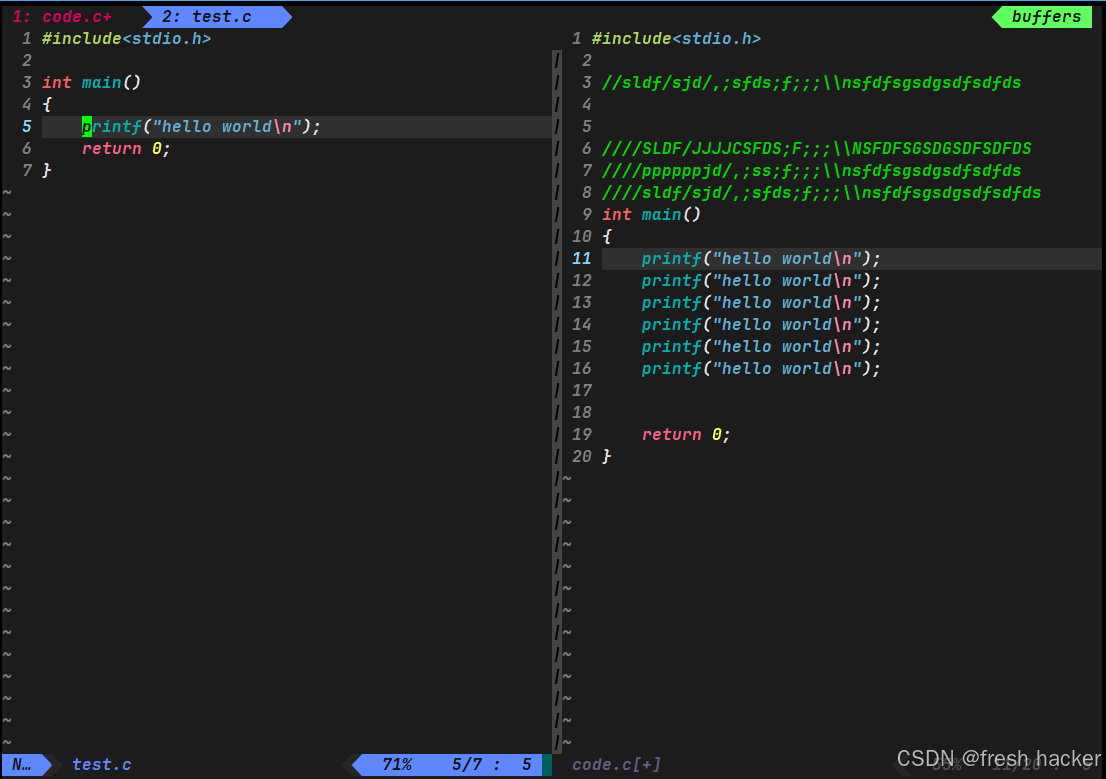The image size is (1106, 779).
Task: Click the highlighted printf on line 11
Action: [761, 259]
